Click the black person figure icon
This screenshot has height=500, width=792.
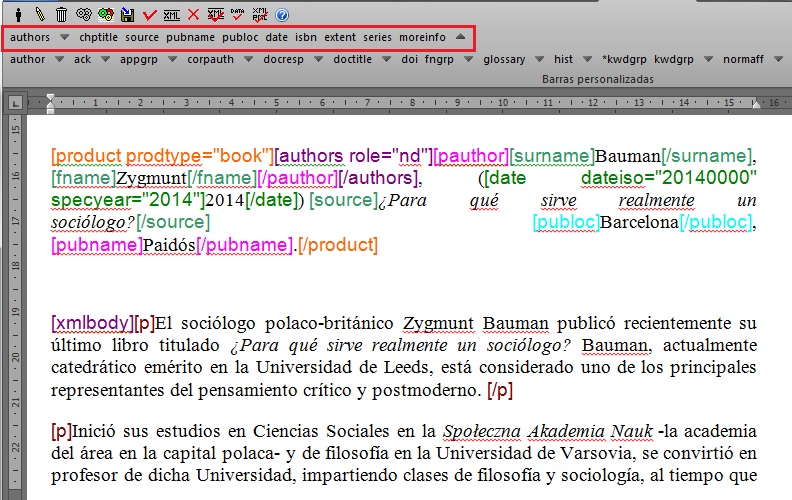tap(18, 15)
